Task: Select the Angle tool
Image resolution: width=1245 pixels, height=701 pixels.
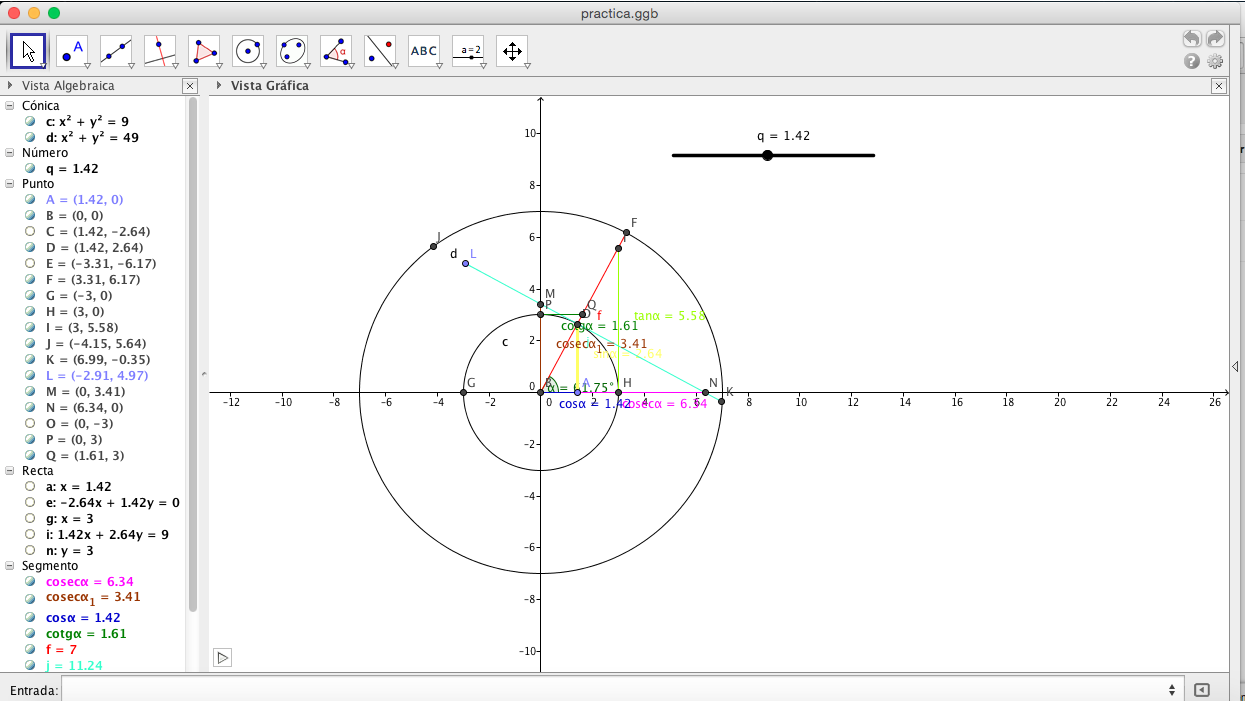Action: (x=335, y=49)
